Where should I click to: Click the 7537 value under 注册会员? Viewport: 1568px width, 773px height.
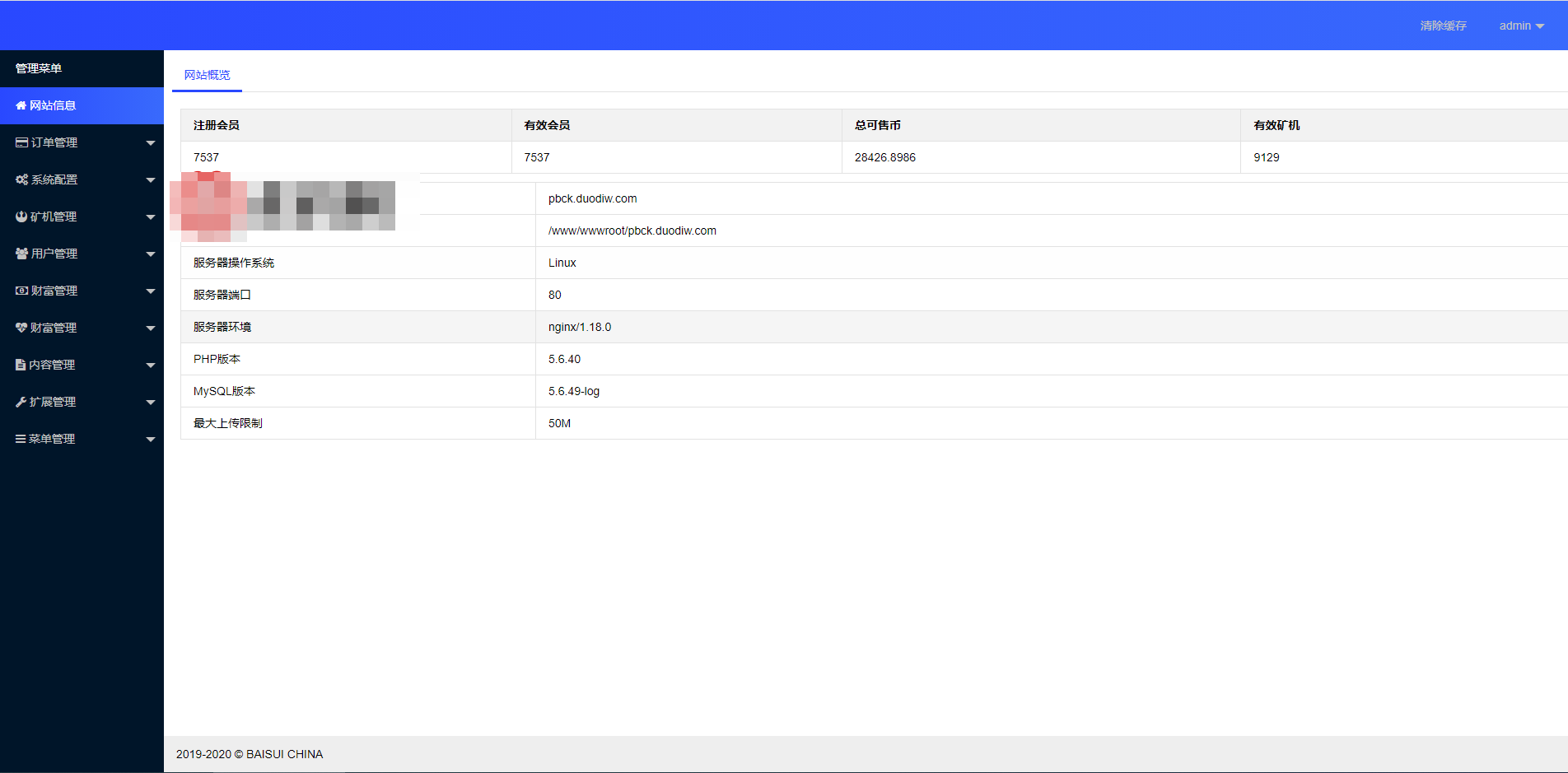point(206,157)
